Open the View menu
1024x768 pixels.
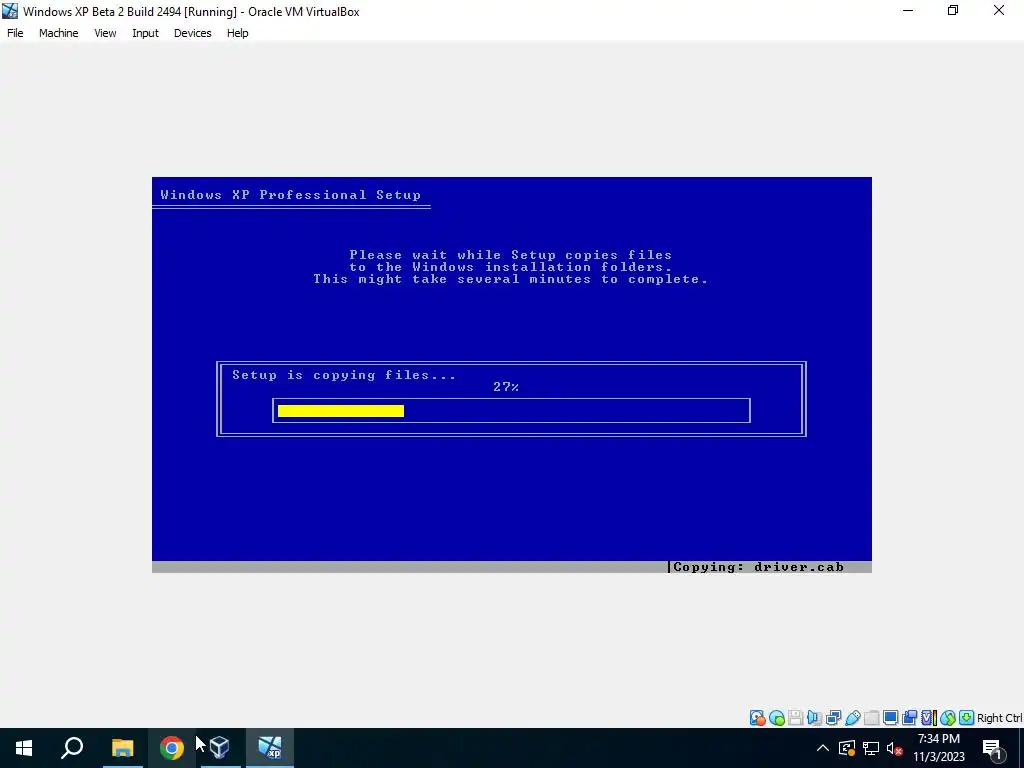pos(104,33)
